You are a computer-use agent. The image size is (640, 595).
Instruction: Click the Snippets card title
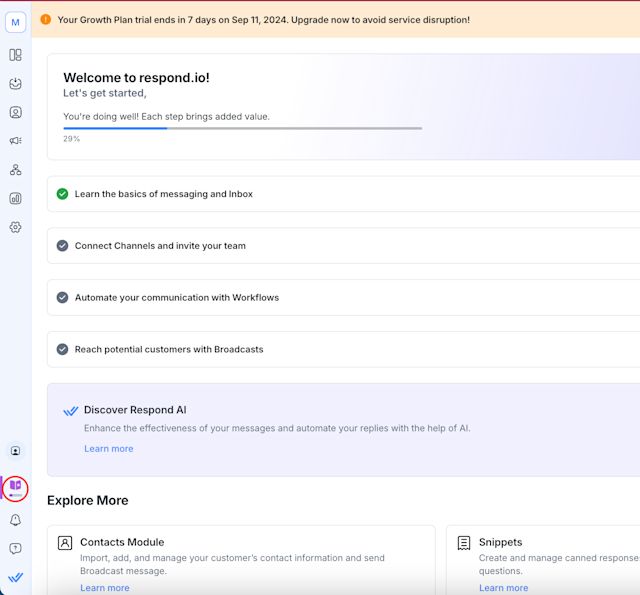pos(500,542)
